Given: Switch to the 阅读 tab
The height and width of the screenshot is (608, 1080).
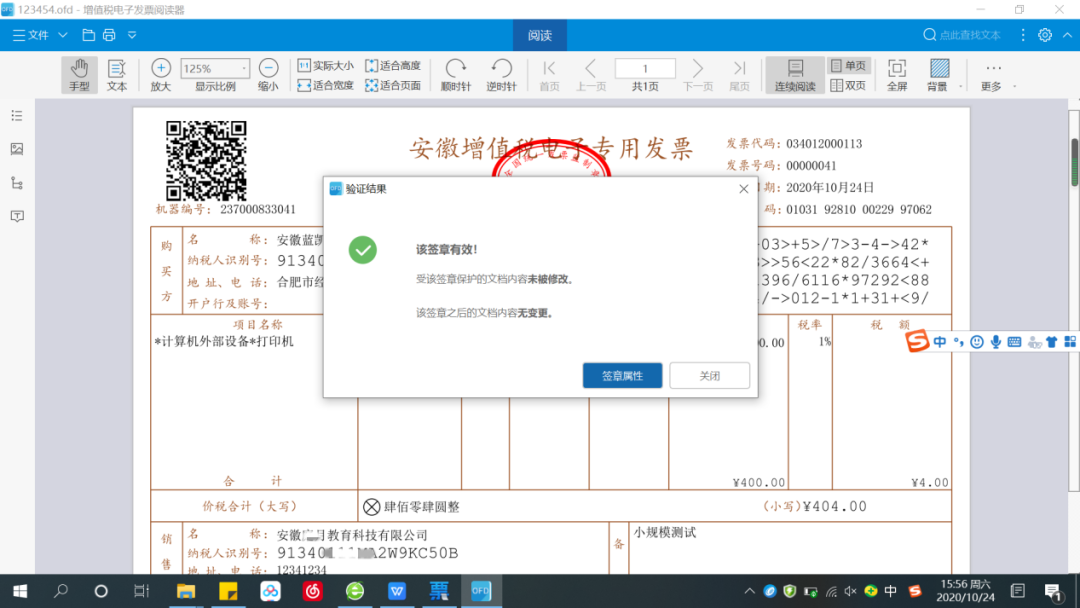Looking at the screenshot, I should pyautogui.click(x=540, y=35).
